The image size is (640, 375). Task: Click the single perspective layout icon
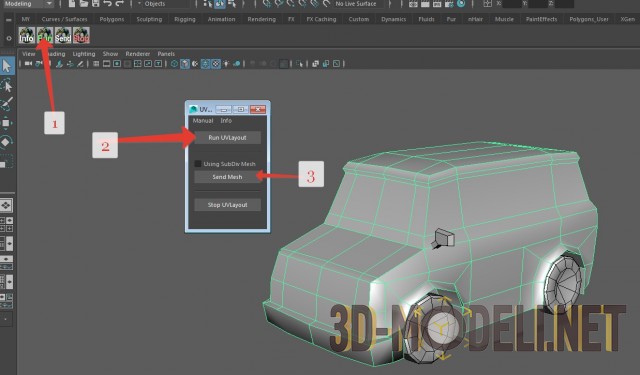[6, 205]
